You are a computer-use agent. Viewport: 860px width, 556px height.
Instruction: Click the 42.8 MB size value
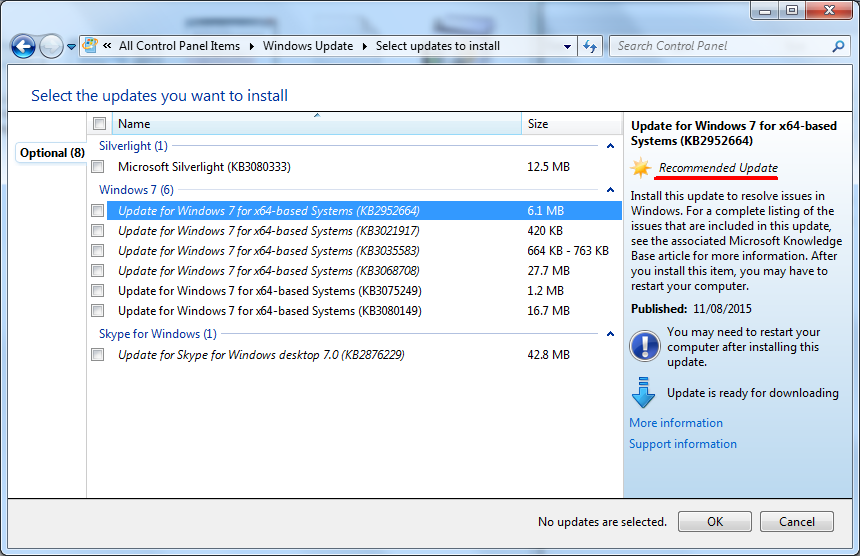click(x=548, y=355)
